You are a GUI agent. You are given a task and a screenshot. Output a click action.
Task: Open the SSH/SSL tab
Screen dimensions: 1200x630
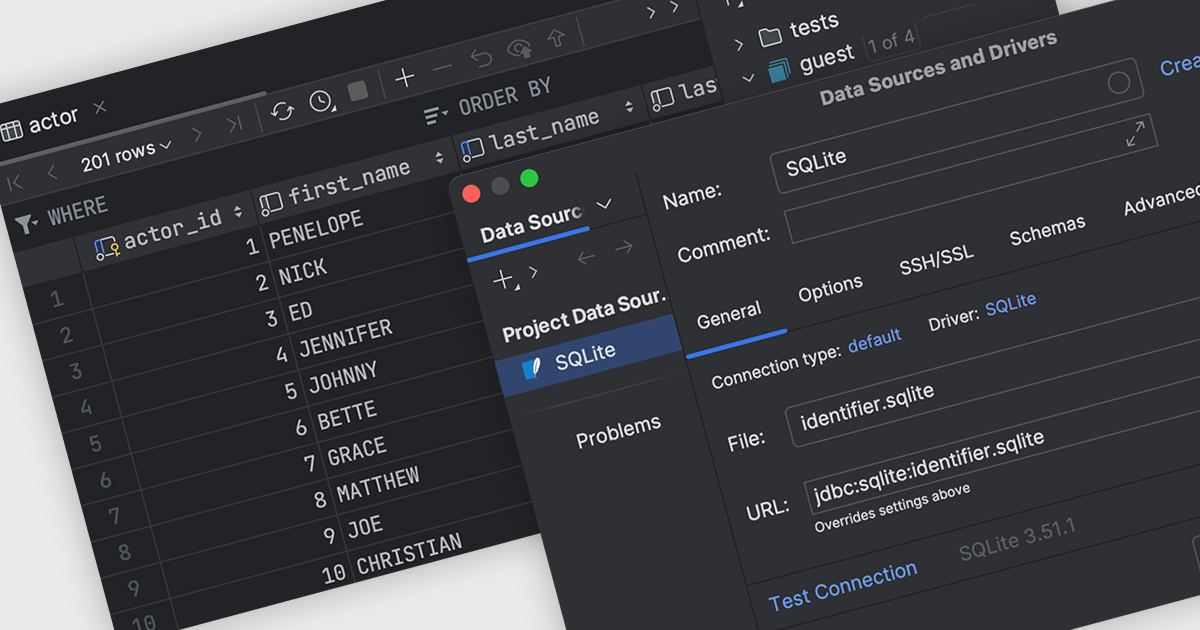936,261
